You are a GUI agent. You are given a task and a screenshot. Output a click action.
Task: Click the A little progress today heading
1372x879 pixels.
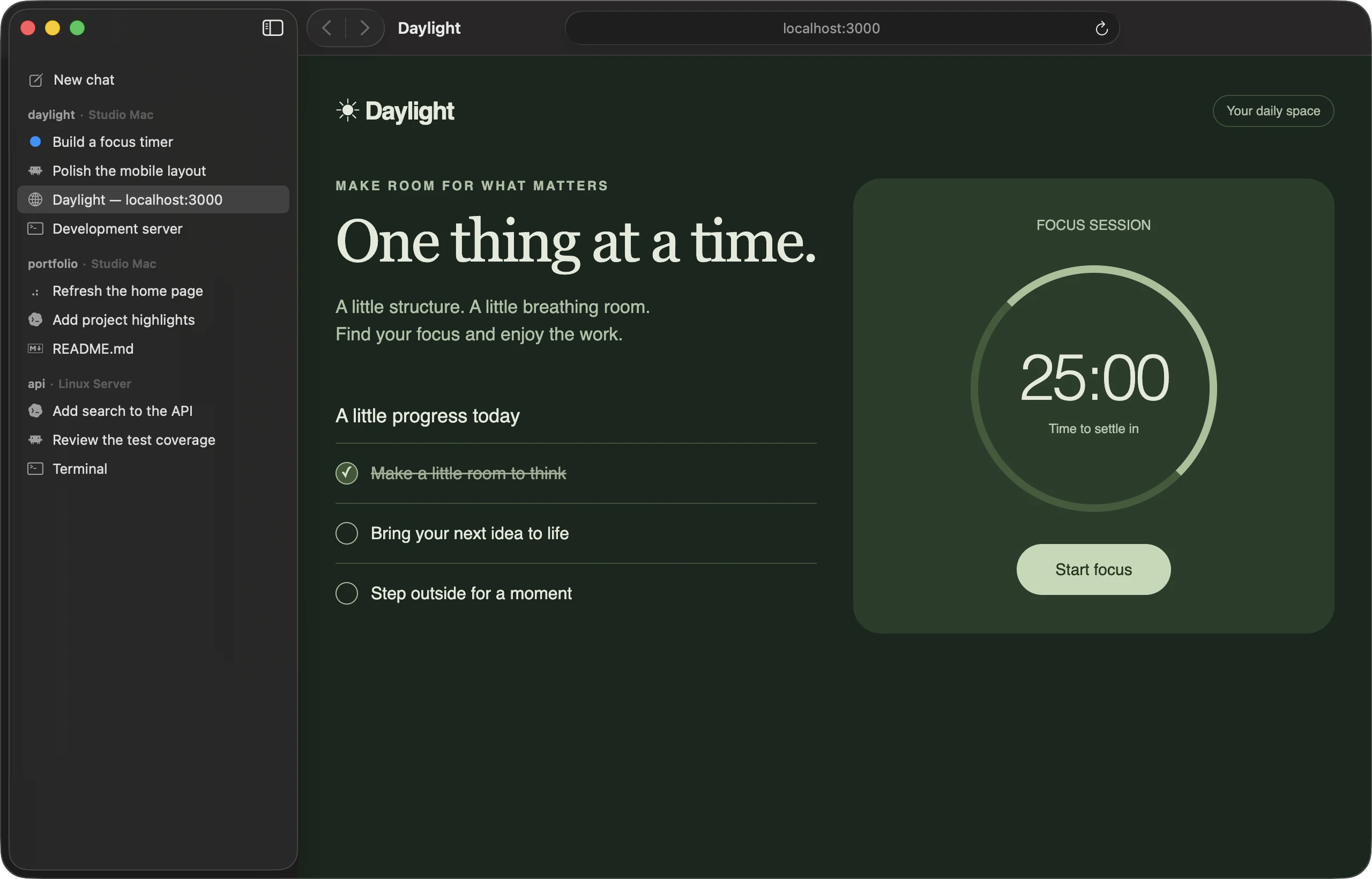coord(428,416)
